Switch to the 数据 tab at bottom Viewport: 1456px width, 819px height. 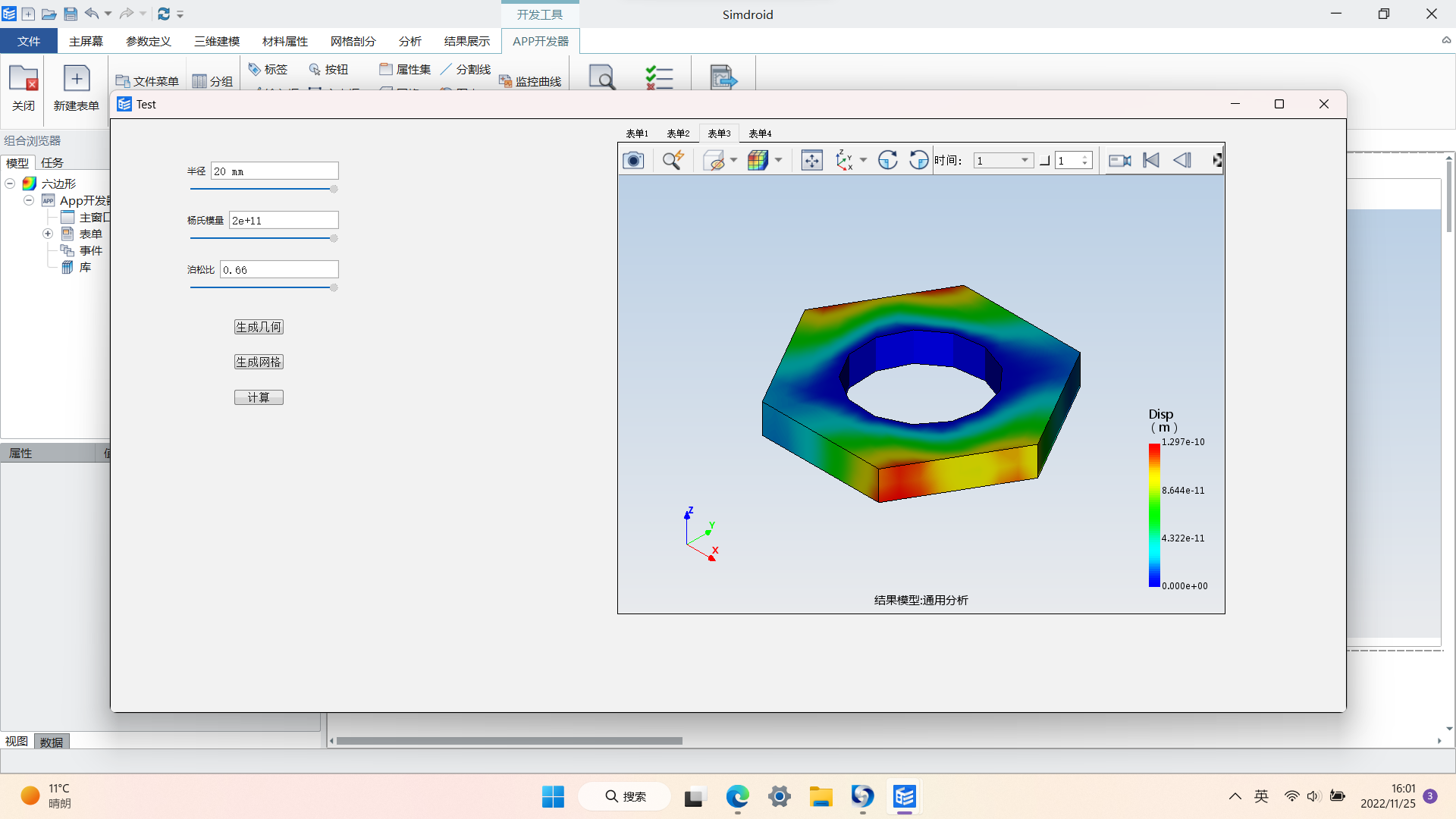click(52, 742)
